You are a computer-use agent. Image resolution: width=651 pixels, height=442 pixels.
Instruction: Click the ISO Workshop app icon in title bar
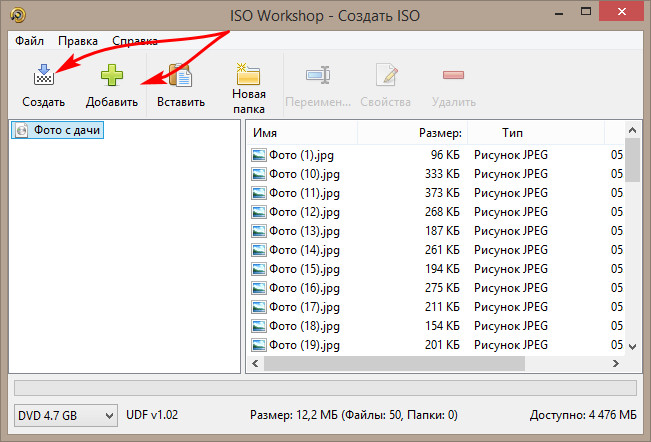(x=18, y=15)
